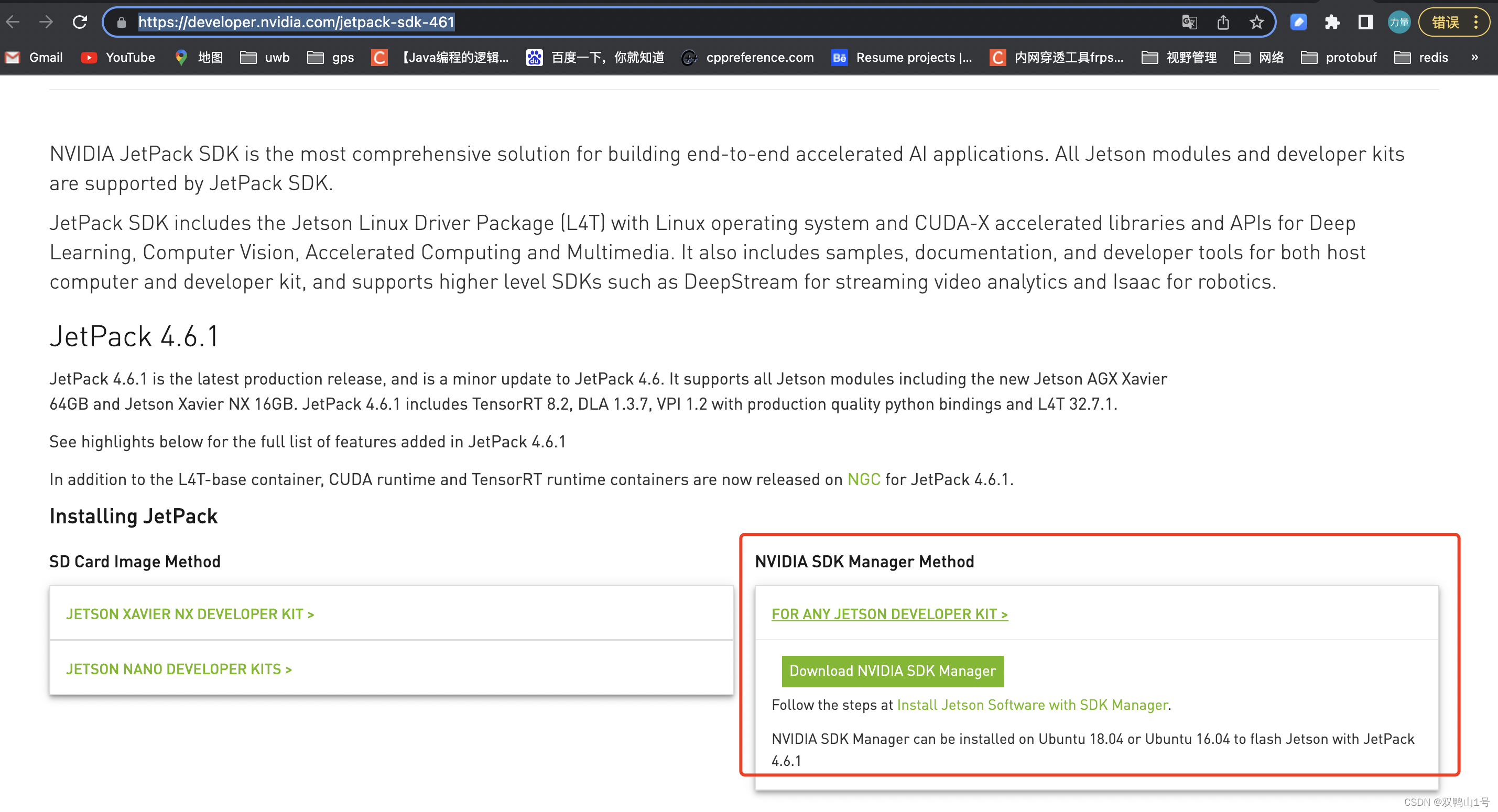Open Jetson Nano Developer Kits link
The height and width of the screenshot is (812, 1498).
(x=179, y=669)
